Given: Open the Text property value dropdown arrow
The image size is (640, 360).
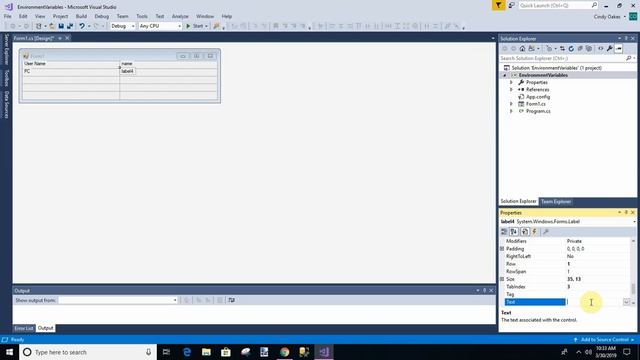Looking at the screenshot, I should [626, 302].
